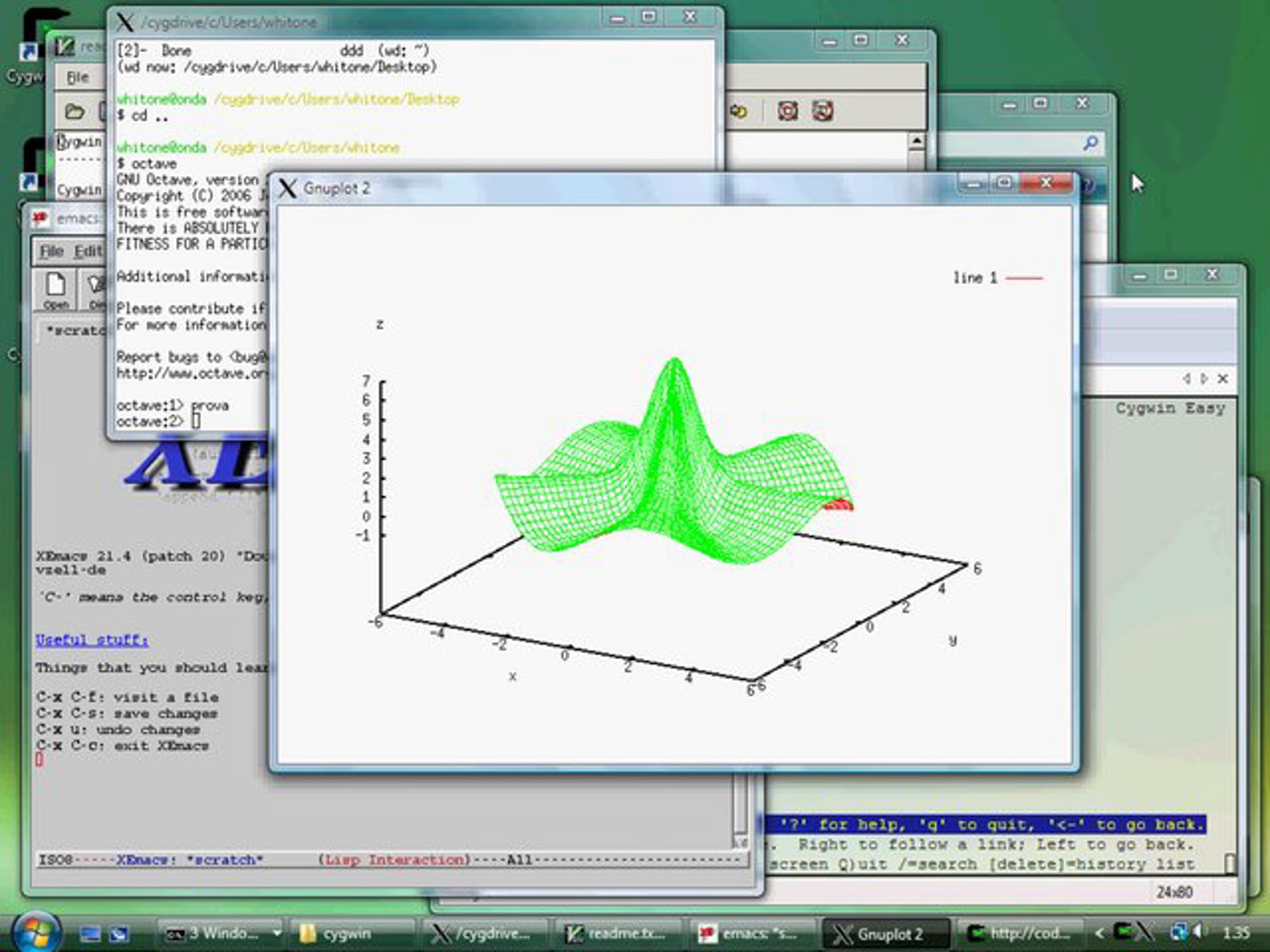The height and width of the screenshot is (952, 1270).
Task: Click the Show Desktop quick launch icon
Action: tap(89, 934)
